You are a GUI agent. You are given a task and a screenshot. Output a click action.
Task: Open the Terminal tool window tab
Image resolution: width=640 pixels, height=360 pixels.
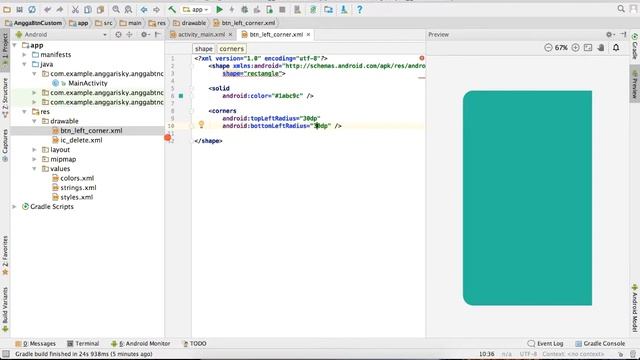pos(83,344)
